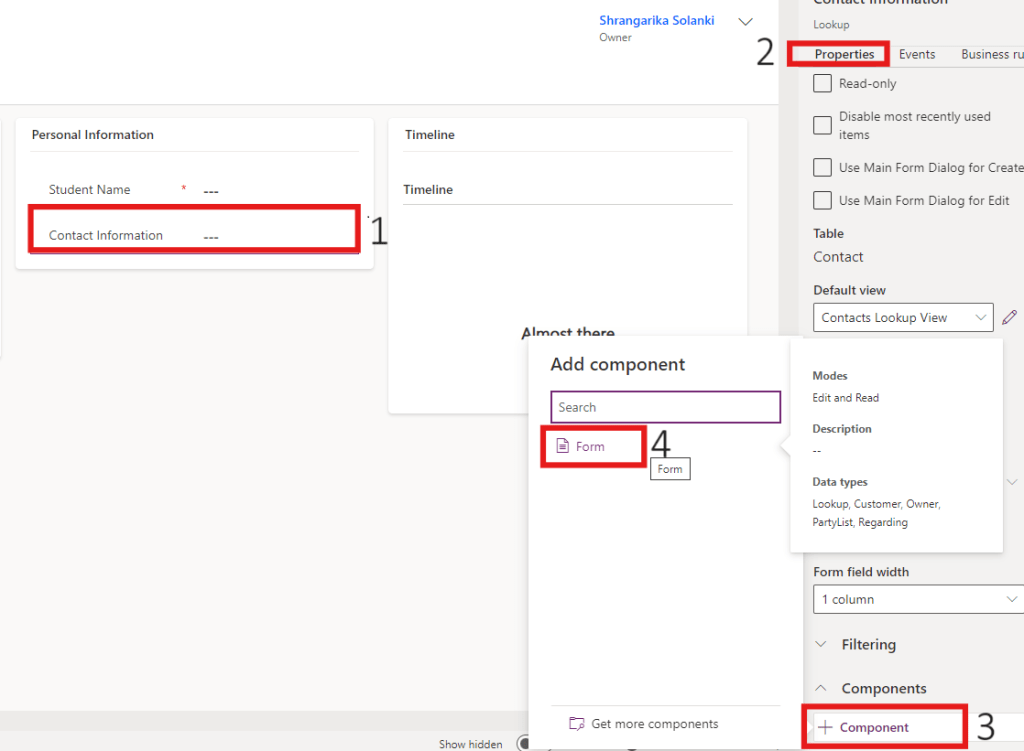1024x751 pixels.
Task: Click the plus icon next to Component
Action: 825,727
